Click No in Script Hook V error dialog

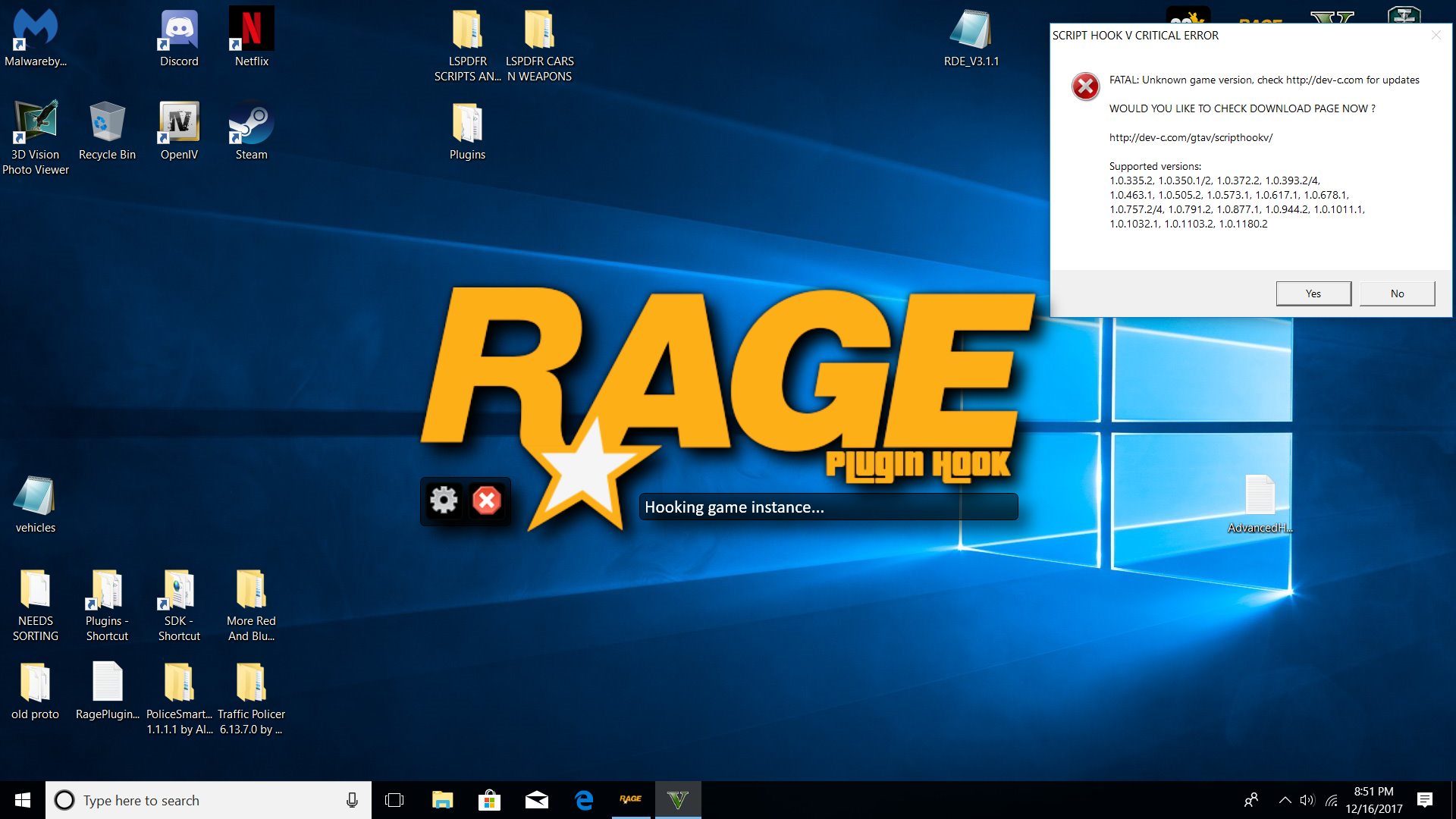pyautogui.click(x=1397, y=293)
